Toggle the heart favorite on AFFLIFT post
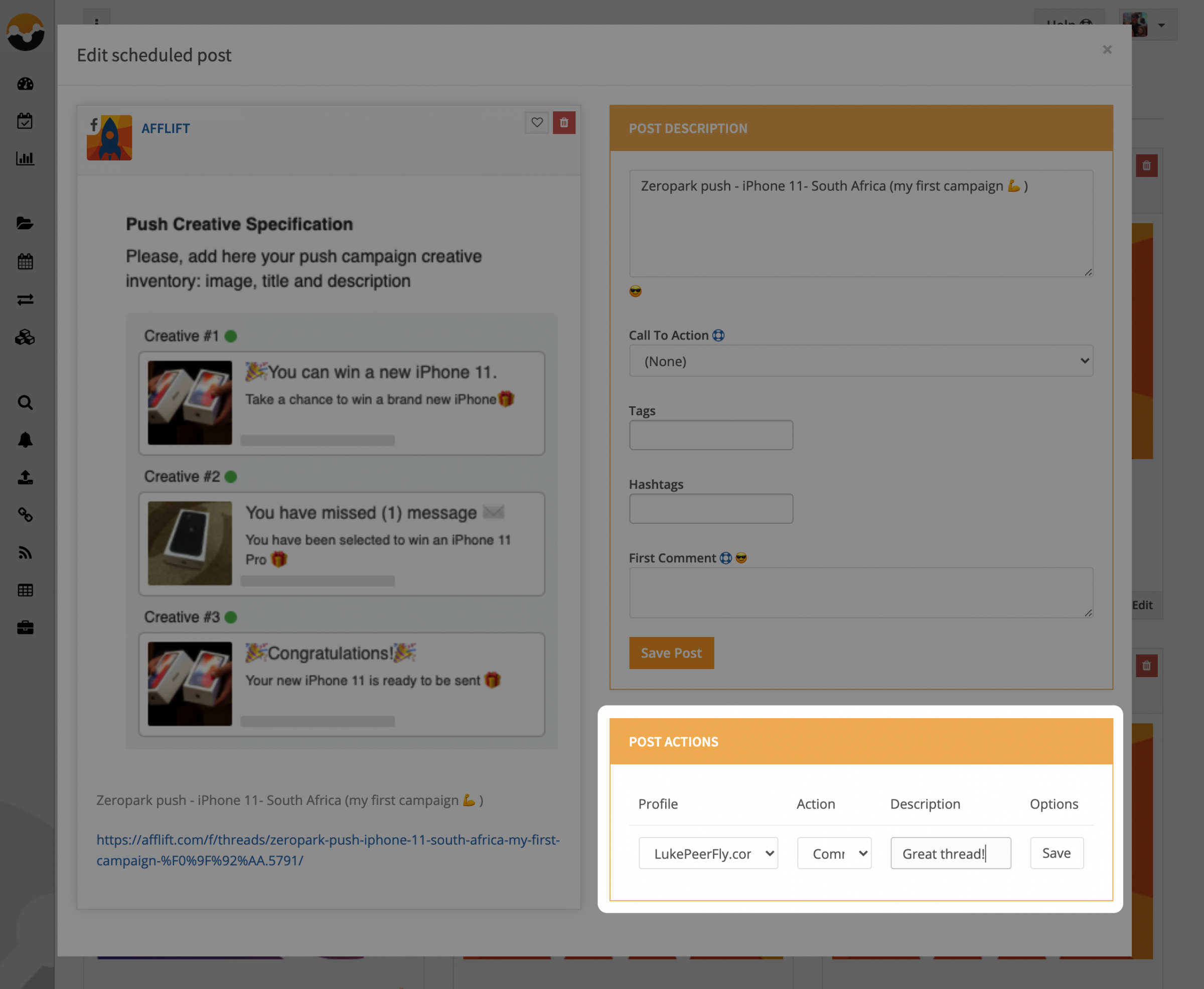1204x989 pixels. [537, 122]
